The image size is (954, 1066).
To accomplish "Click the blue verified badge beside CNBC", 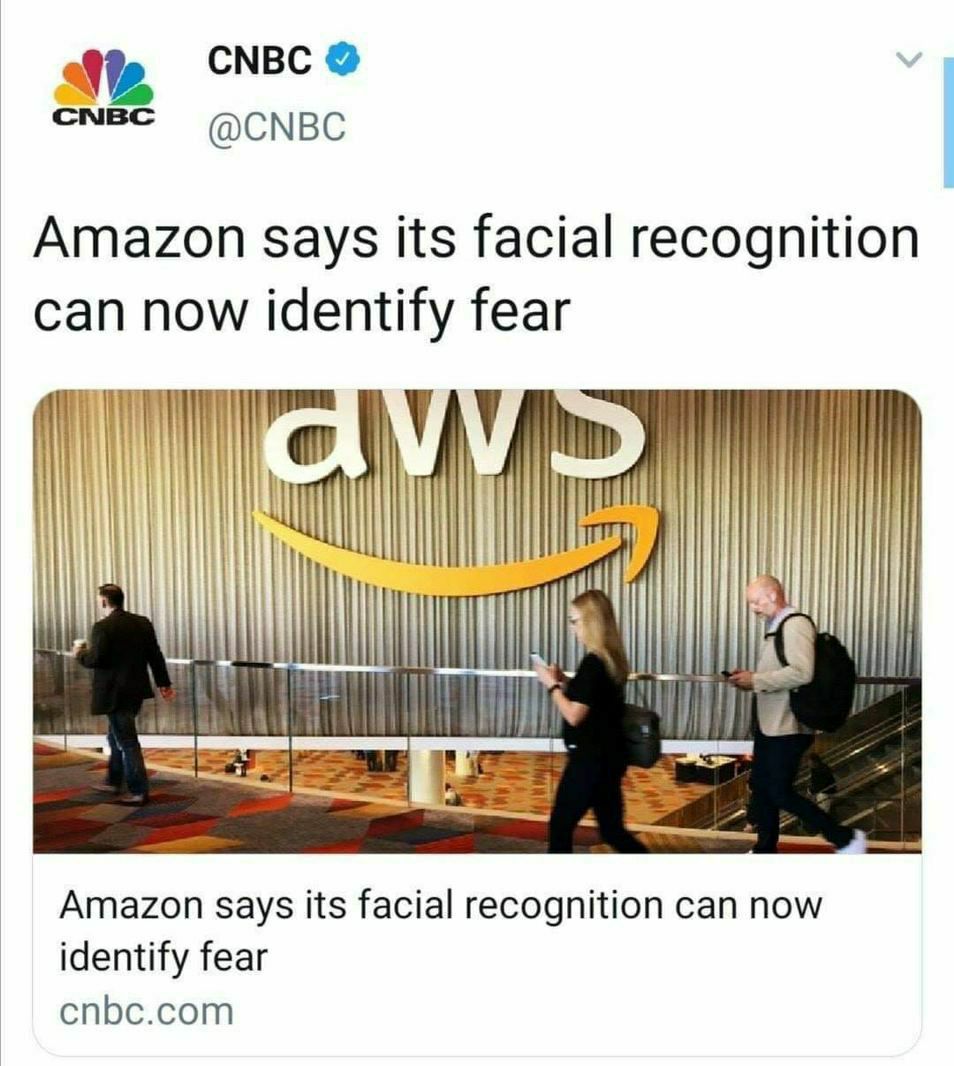I will [343, 60].
